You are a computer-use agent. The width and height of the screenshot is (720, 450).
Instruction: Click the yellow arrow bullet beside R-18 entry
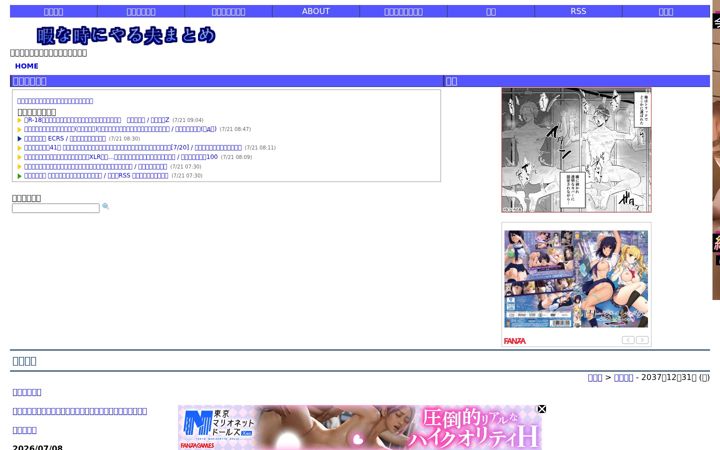coord(19,120)
